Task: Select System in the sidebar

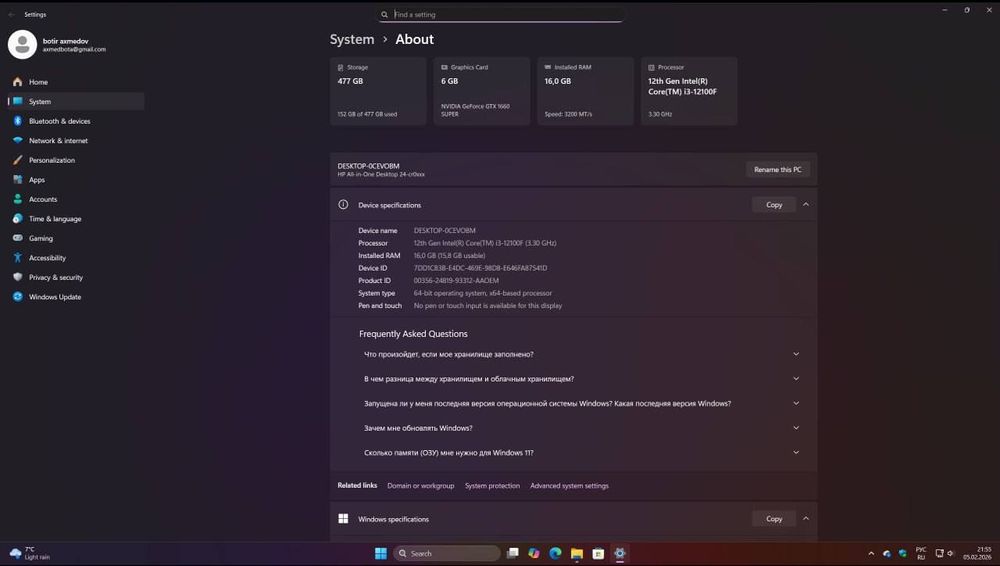Action: coord(76,101)
